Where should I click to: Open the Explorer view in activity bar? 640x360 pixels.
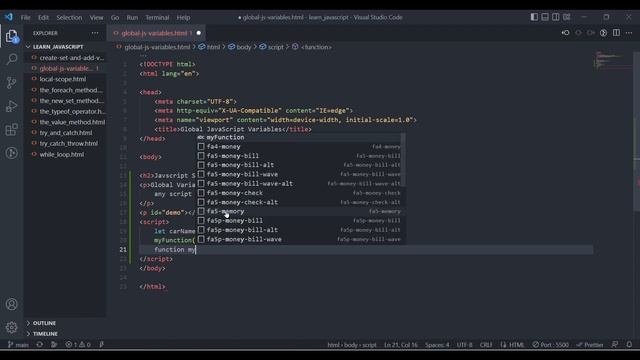[x=11, y=36]
